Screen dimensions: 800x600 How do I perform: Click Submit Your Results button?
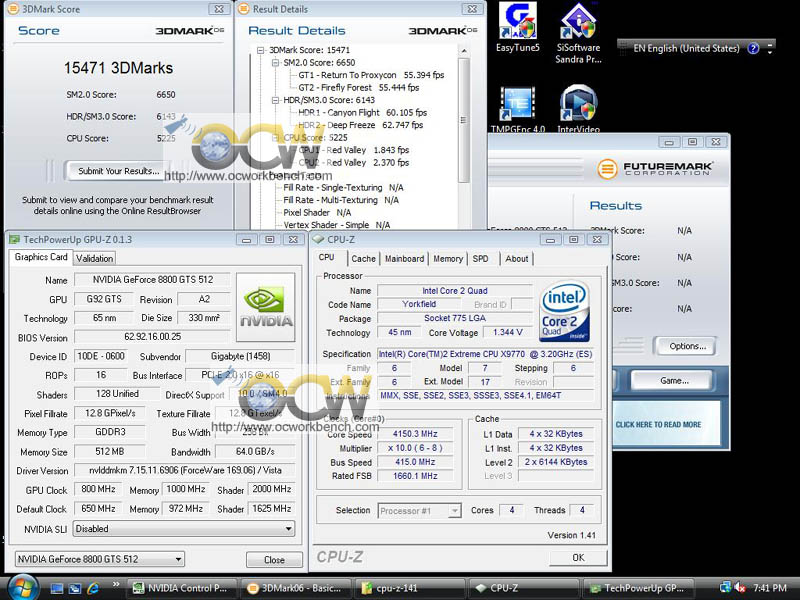[x=118, y=171]
